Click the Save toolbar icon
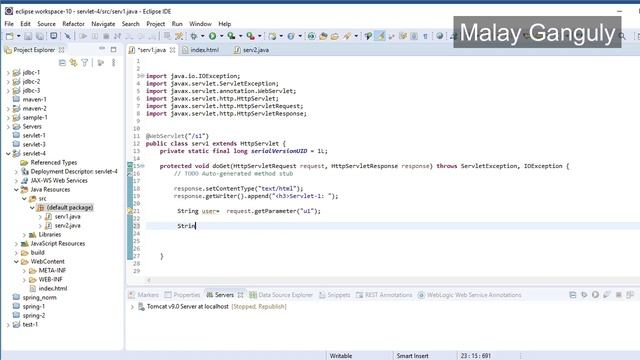The height and width of the screenshot is (360, 640). (x=28, y=36)
